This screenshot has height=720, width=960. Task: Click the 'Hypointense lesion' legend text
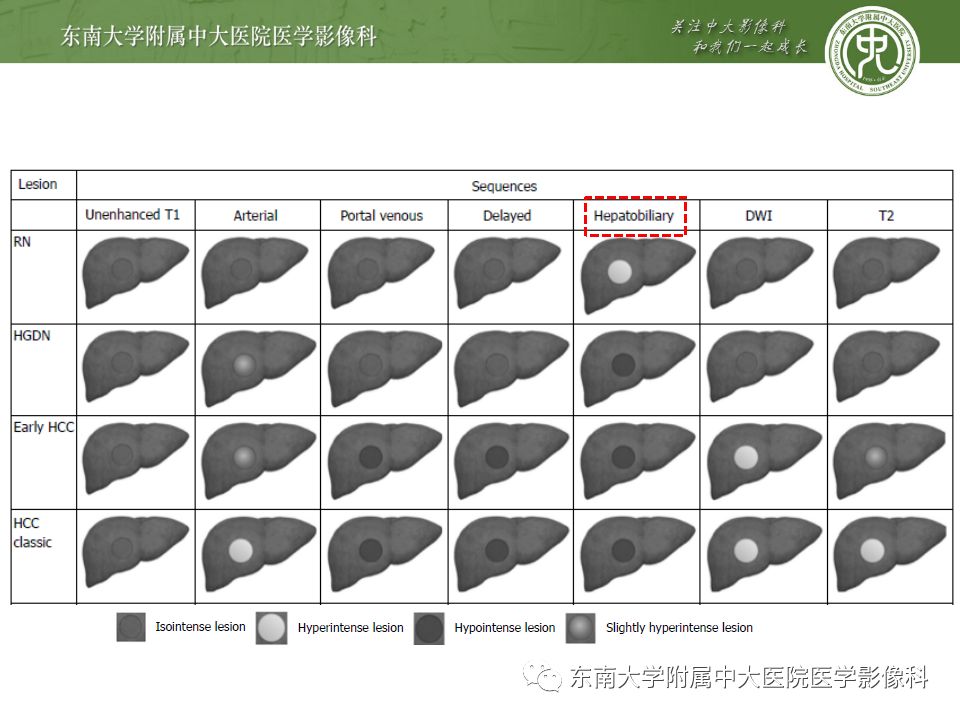(x=504, y=628)
